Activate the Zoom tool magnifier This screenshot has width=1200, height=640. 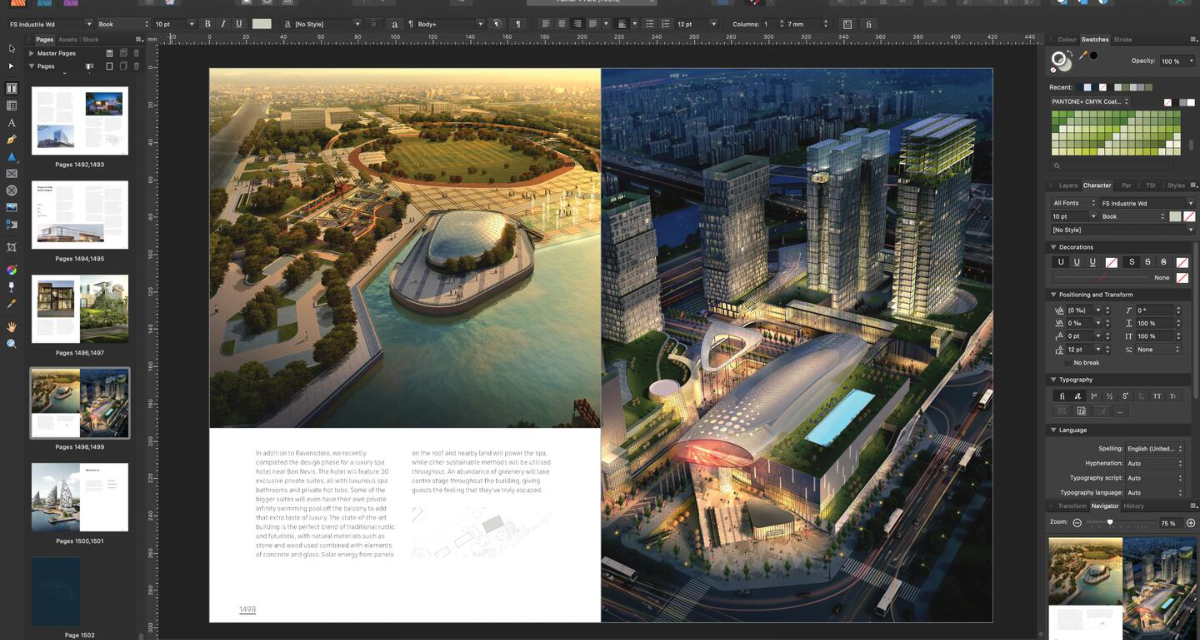coord(12,343)
